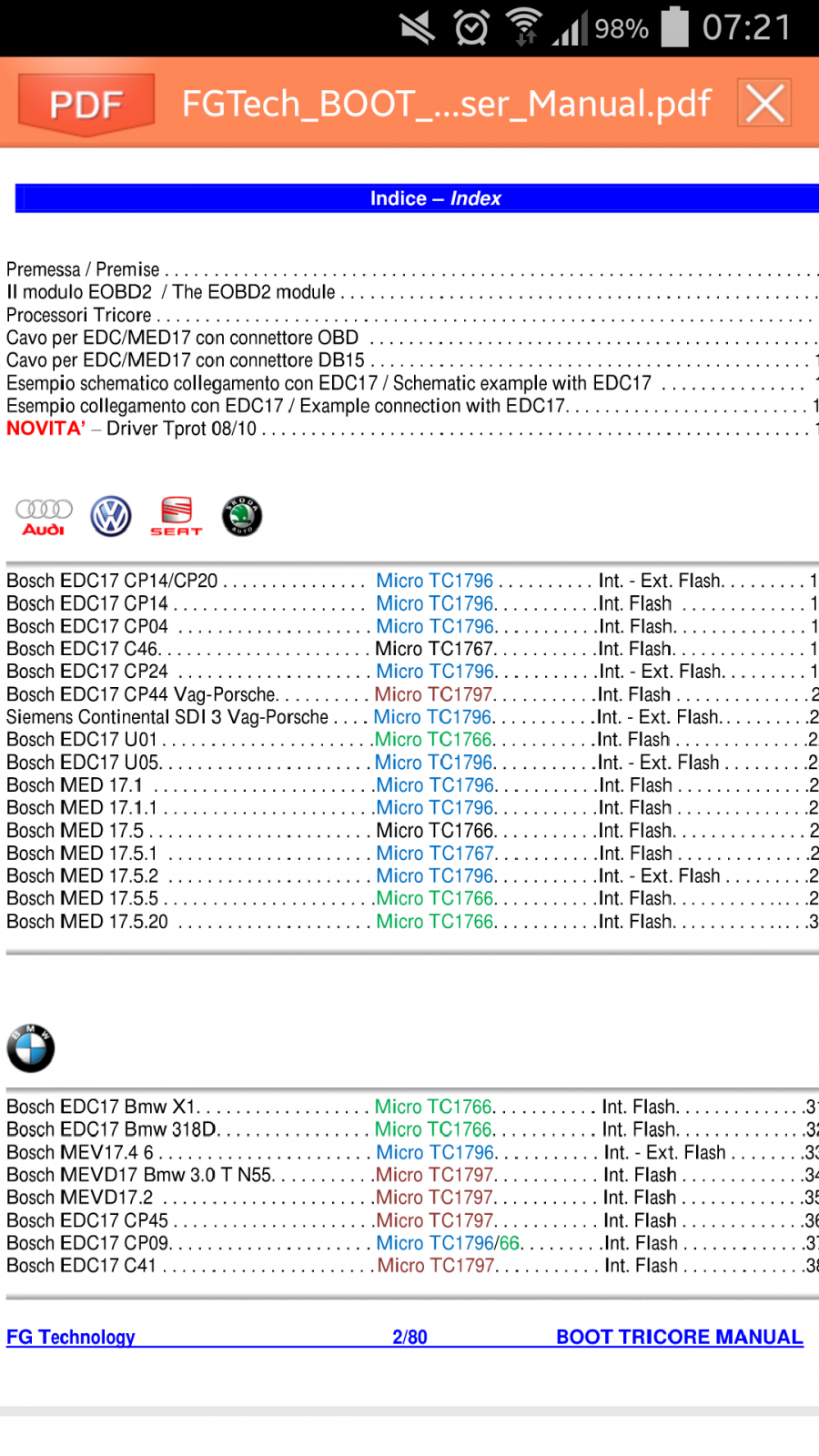This screenshot has height=1456, width=819.
Task: Select Bosch EDC17 CP04 row
Action: [x=412, y=626]
